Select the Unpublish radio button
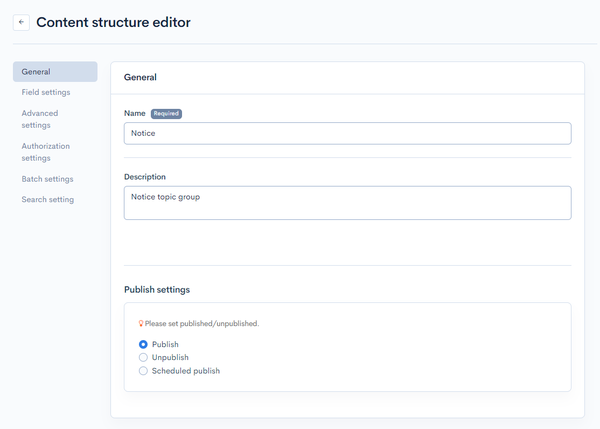600x429 pixels. (143, 357)
